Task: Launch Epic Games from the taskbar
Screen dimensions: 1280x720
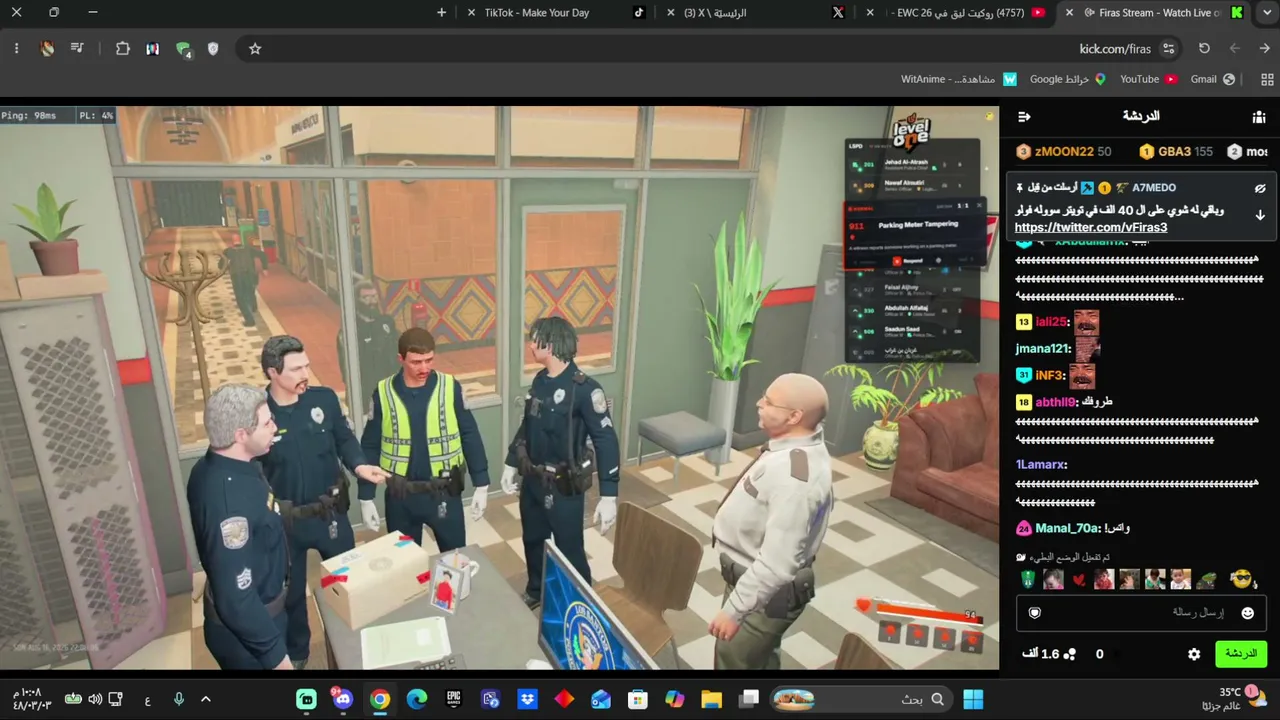Action: click(x=453, y=699)
